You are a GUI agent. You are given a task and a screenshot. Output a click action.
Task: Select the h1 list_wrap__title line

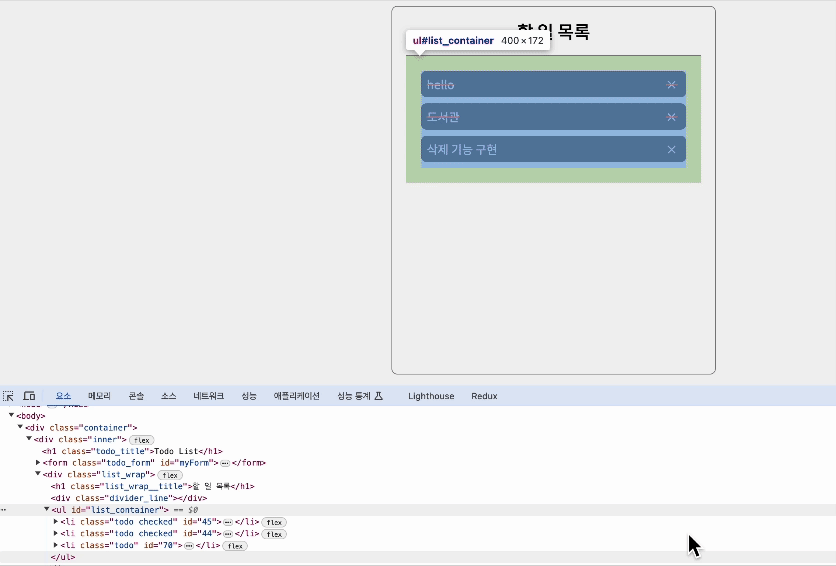click(152, 486)
